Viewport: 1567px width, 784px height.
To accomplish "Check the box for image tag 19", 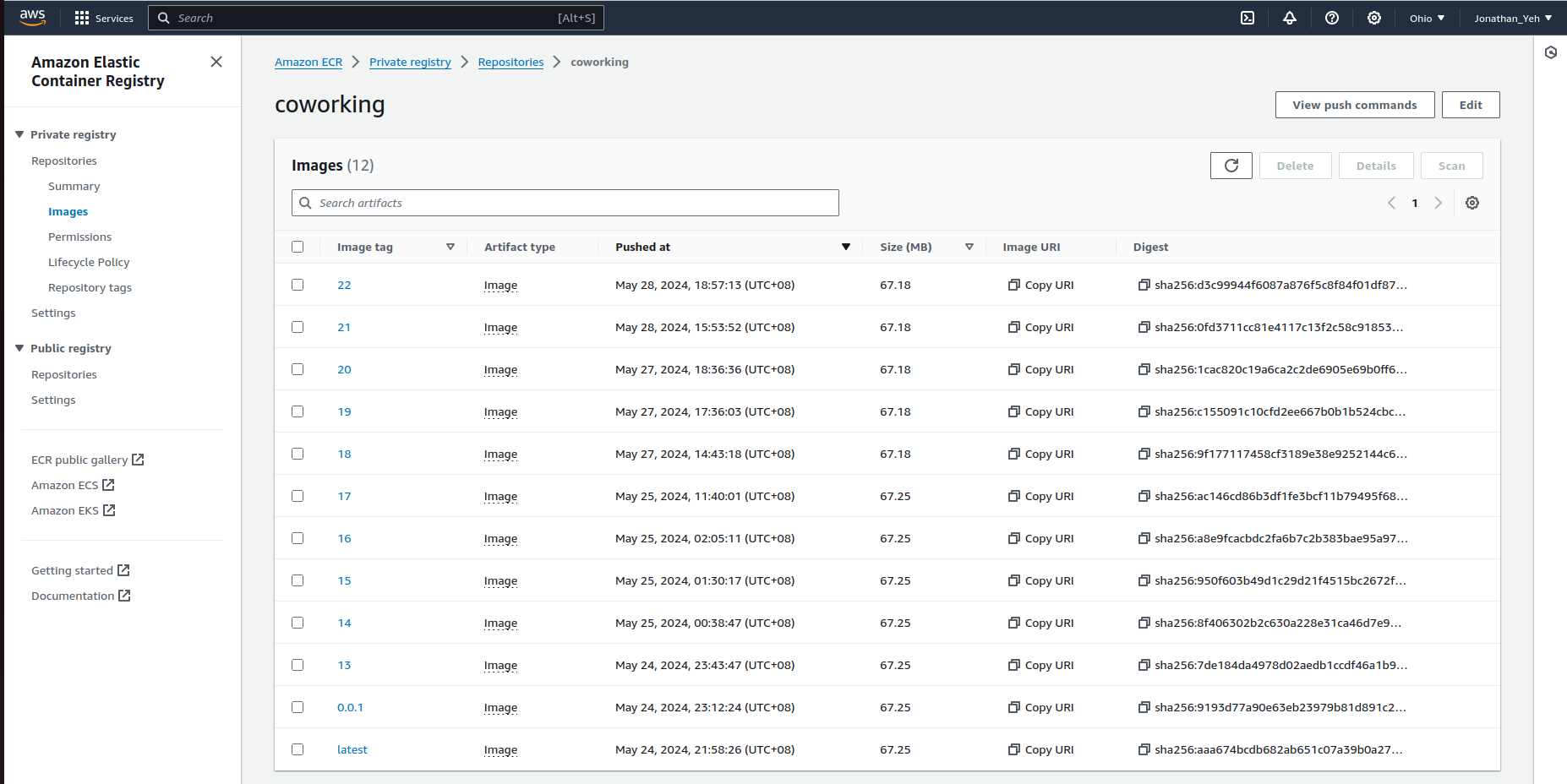I will (298, 411).
